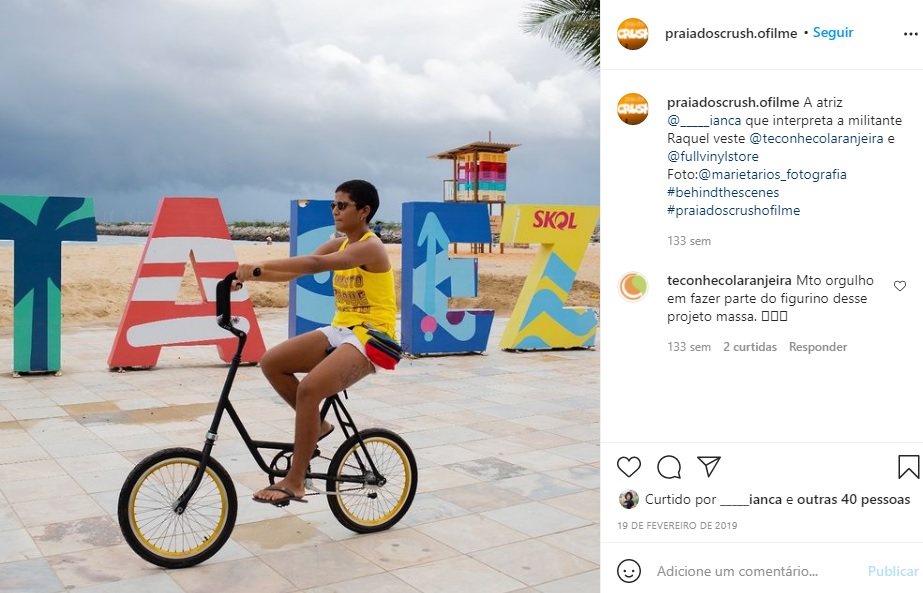Screen dimensions: 923x593
Task: Visit @fullvinylstore profile mention
Action: 713,157
